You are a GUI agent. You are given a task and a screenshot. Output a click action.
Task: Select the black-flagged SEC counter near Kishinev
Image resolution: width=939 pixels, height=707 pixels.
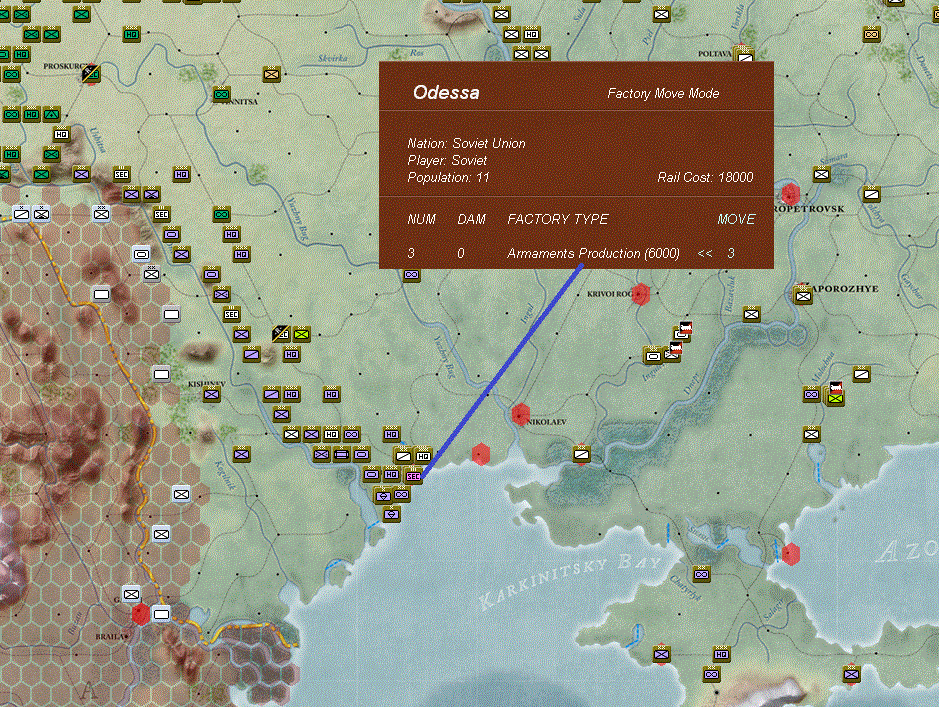(x=280, y=333)
